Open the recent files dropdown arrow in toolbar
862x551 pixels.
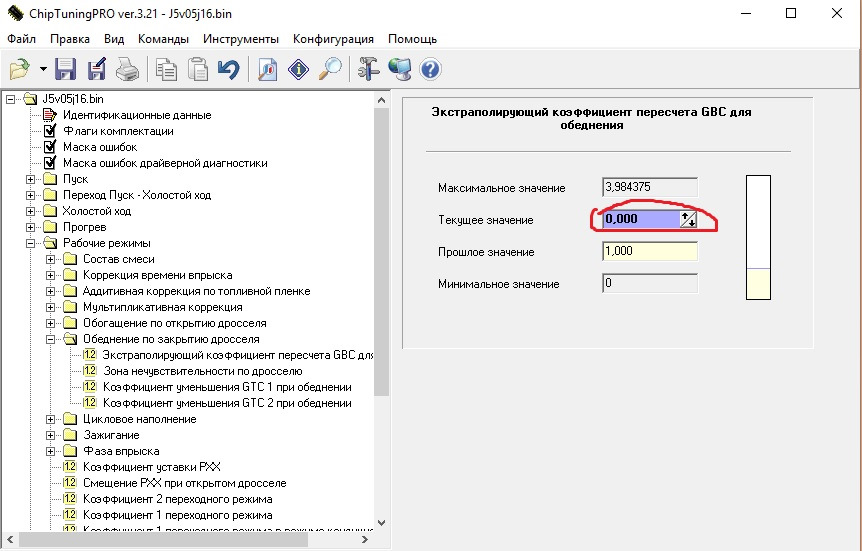(x=43, y=69)
